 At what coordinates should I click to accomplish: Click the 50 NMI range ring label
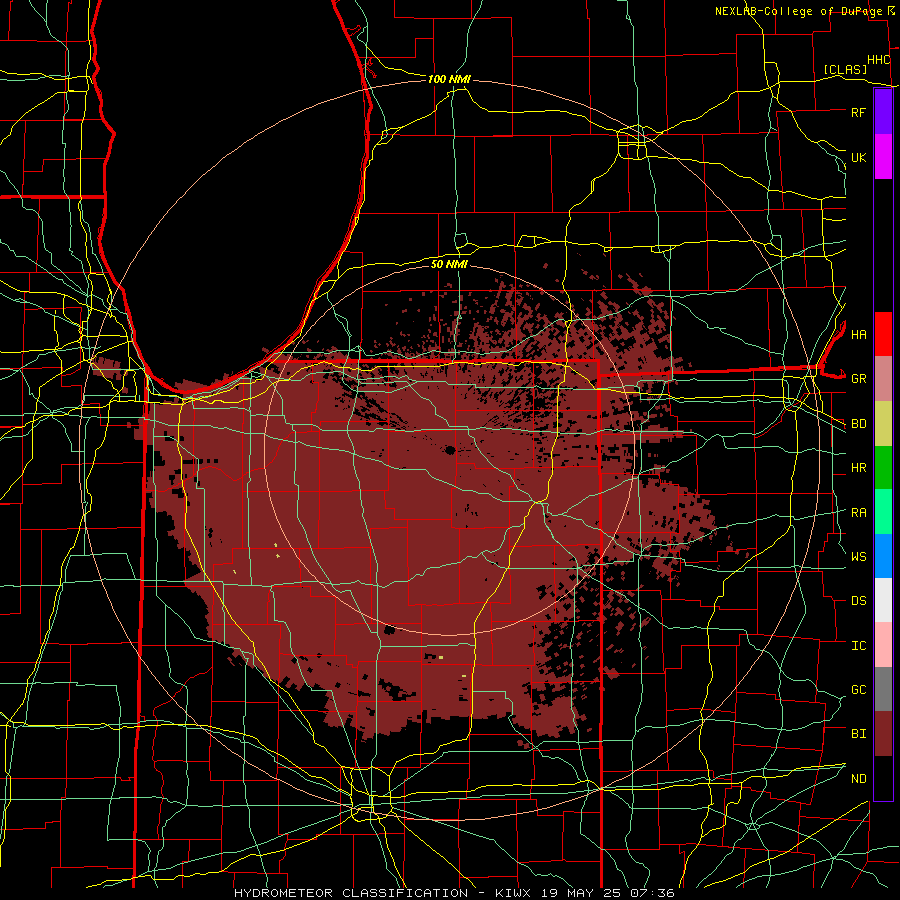pyautogui.click(x=449, y=264)
